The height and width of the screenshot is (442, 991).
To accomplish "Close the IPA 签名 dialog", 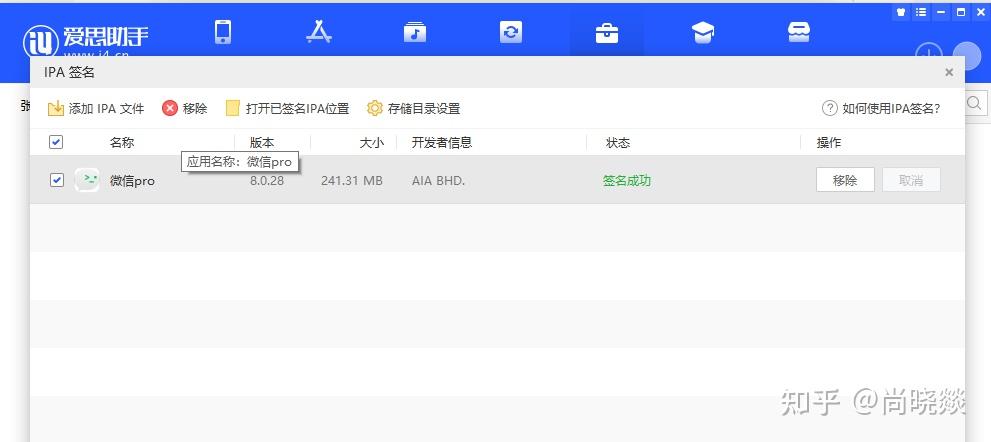I will [x=949, y=73].
